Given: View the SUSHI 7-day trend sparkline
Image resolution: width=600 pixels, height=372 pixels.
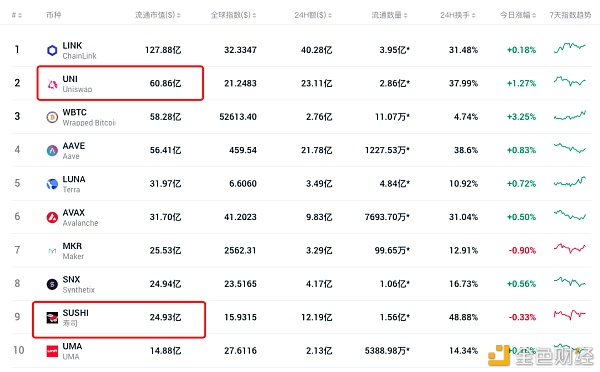Looking at the screenshot, I should 570,315.
